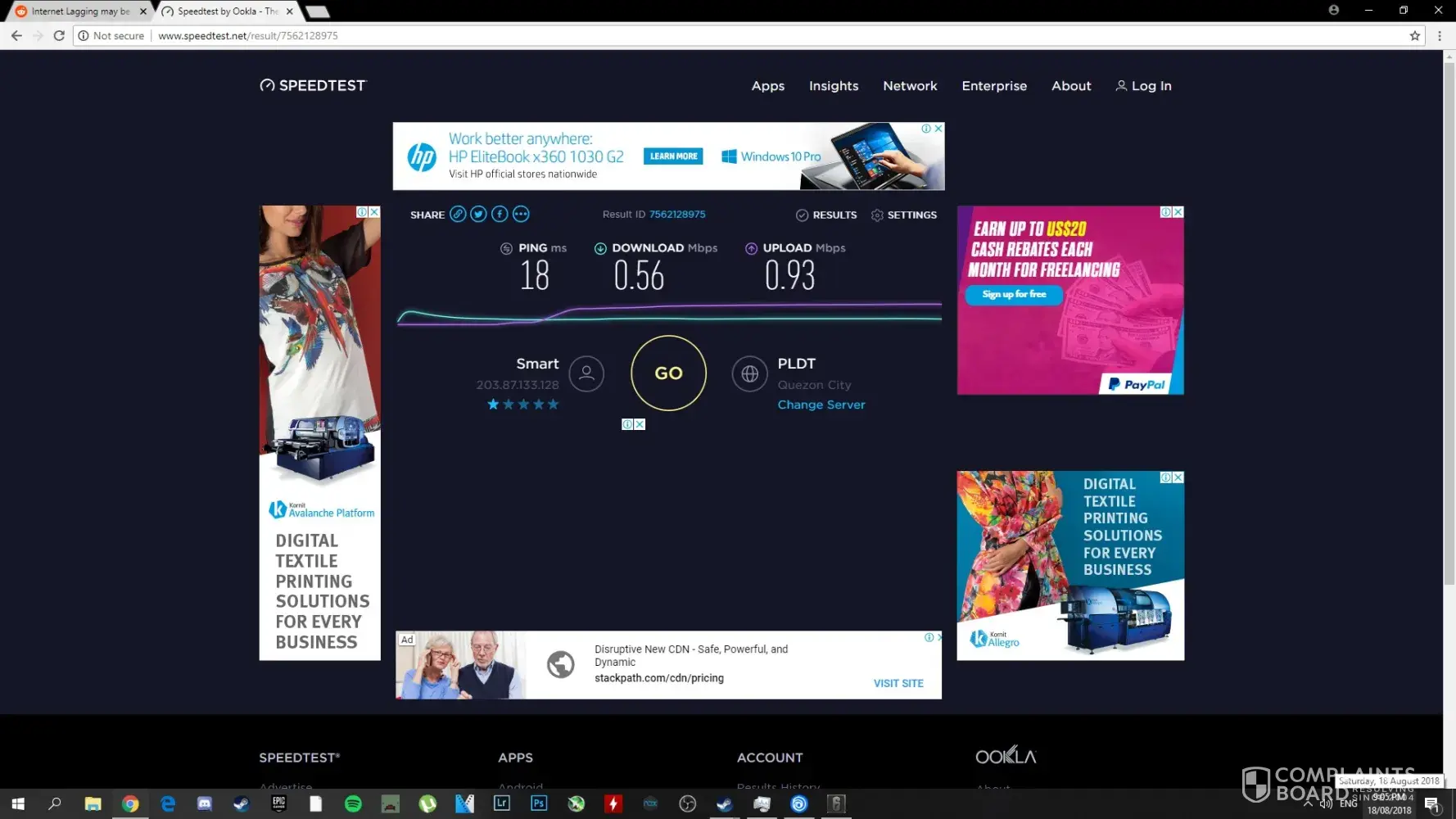Open Result ID 7562128975 link
This screenshot has height=819, width=1456.
676,215
